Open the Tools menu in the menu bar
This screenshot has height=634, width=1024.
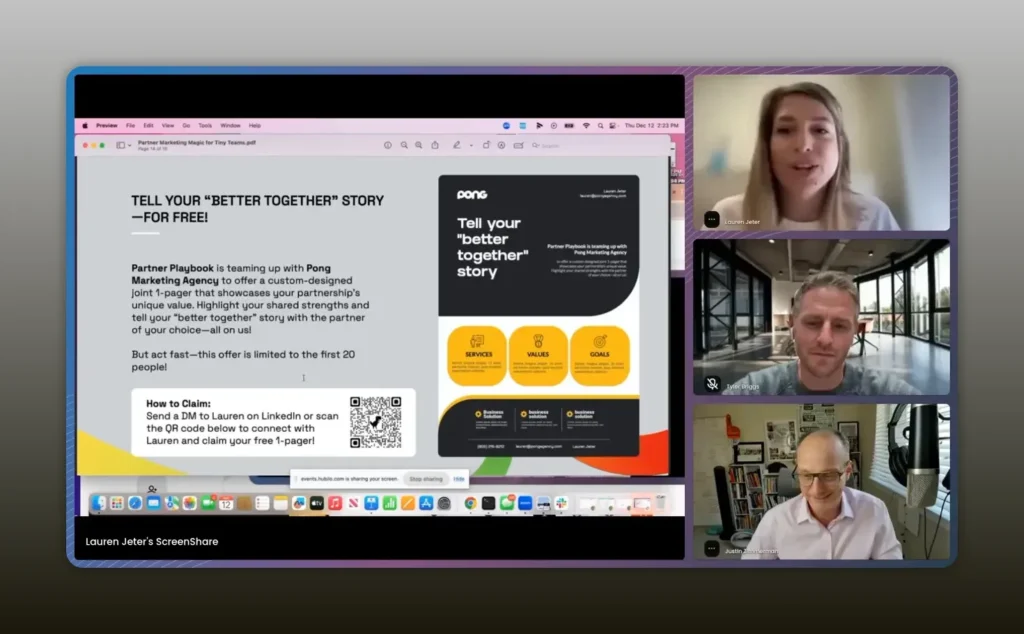pyautogui.click(x=205, y=126)
